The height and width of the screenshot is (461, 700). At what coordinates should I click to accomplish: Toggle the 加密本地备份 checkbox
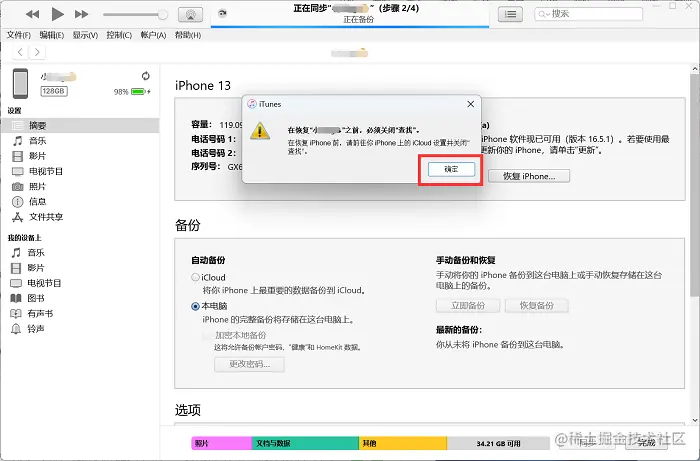207,335
